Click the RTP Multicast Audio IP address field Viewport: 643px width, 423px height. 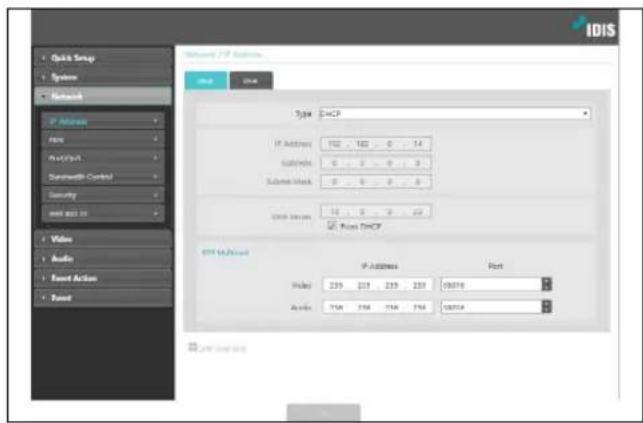tap(377, 307)
